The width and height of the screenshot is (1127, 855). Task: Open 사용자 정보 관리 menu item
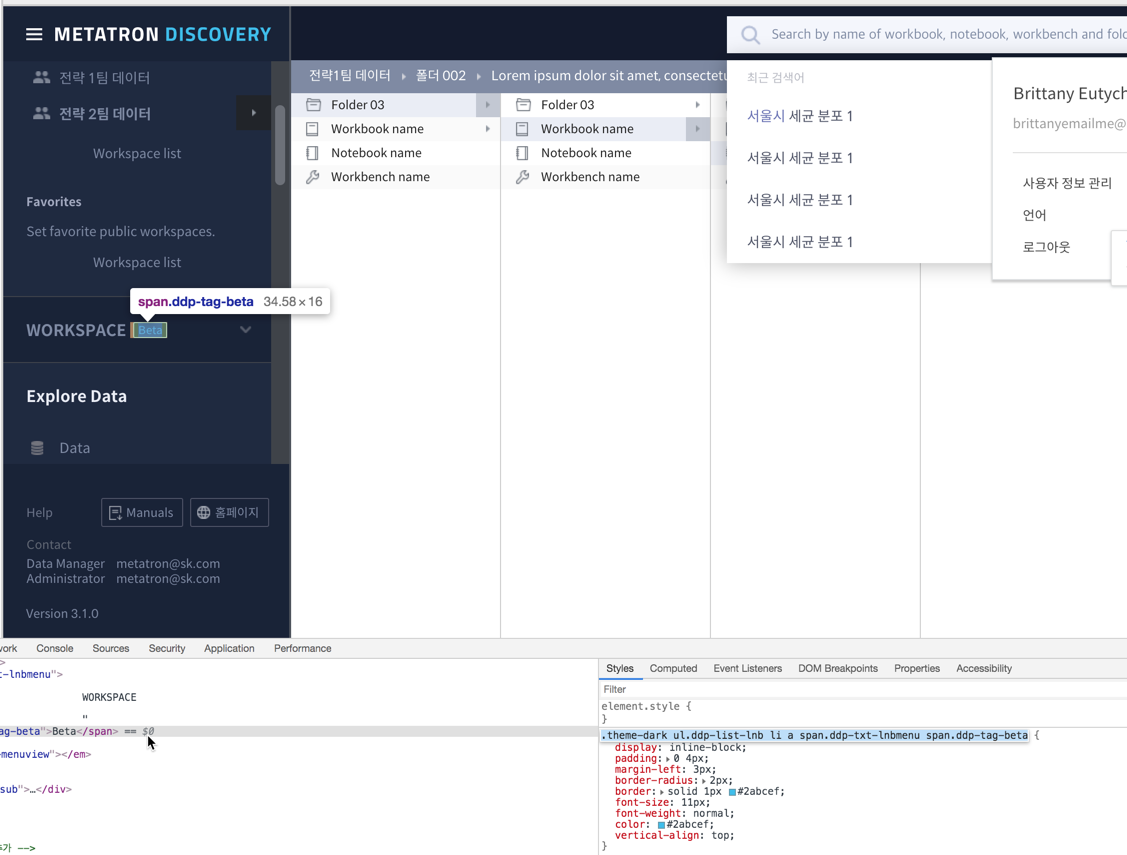(1067, 183)
